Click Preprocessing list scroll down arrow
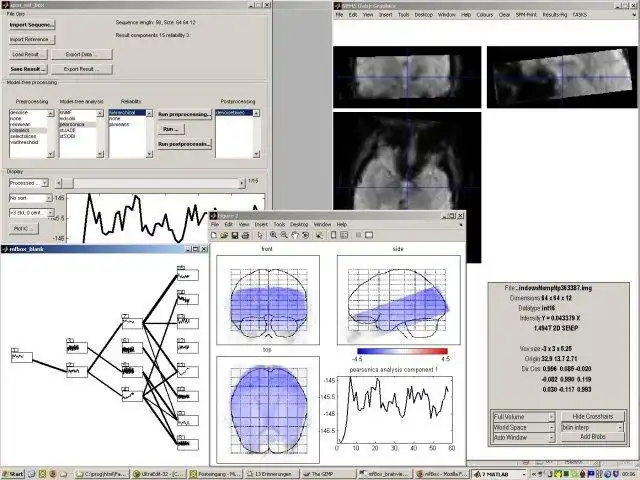Image resolution: width=640 pixels, height=480 pixels. [51, 154]
